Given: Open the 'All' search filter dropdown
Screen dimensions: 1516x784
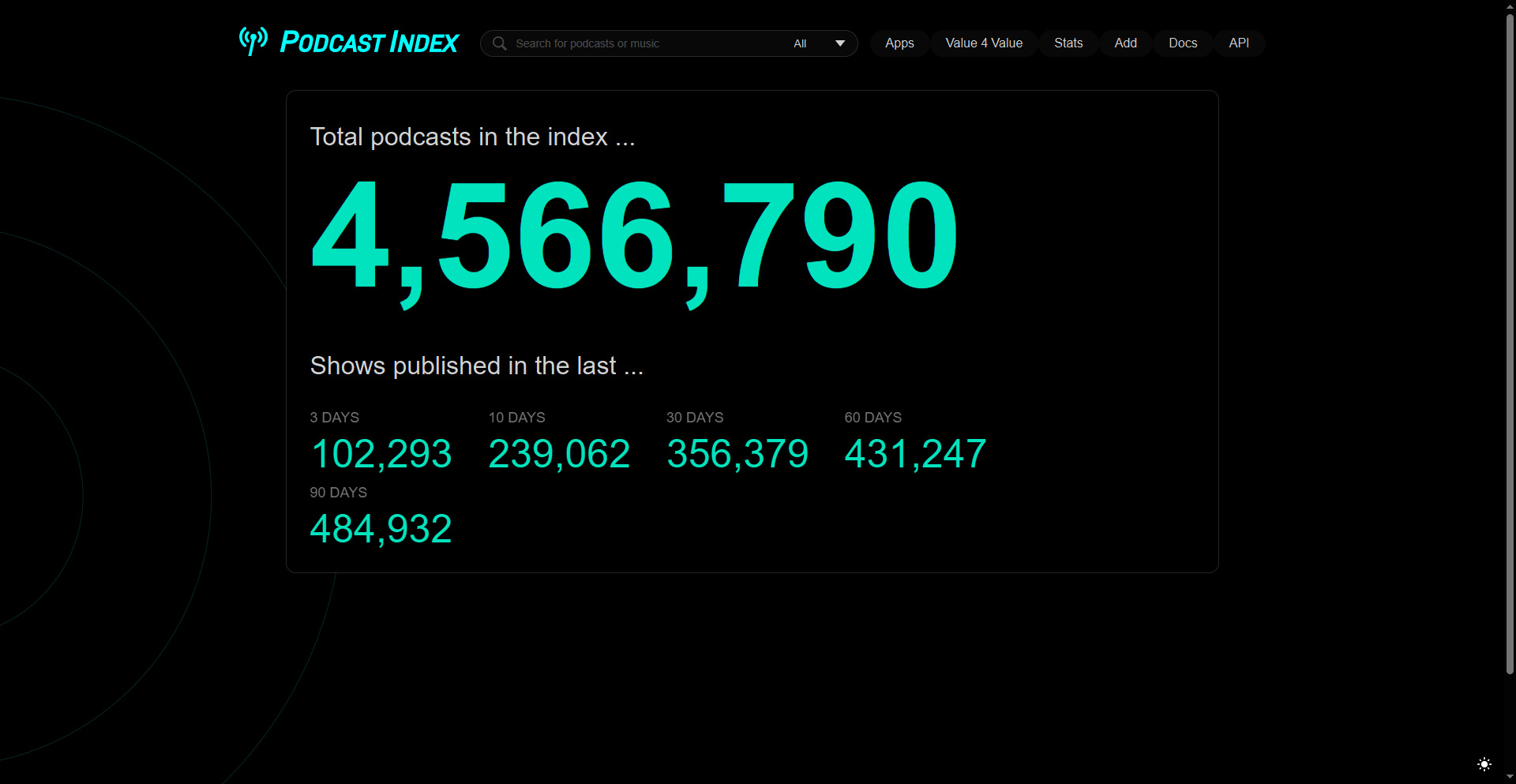Looking at the screenshot, I should pyautogui.click(x=801, y=43).
